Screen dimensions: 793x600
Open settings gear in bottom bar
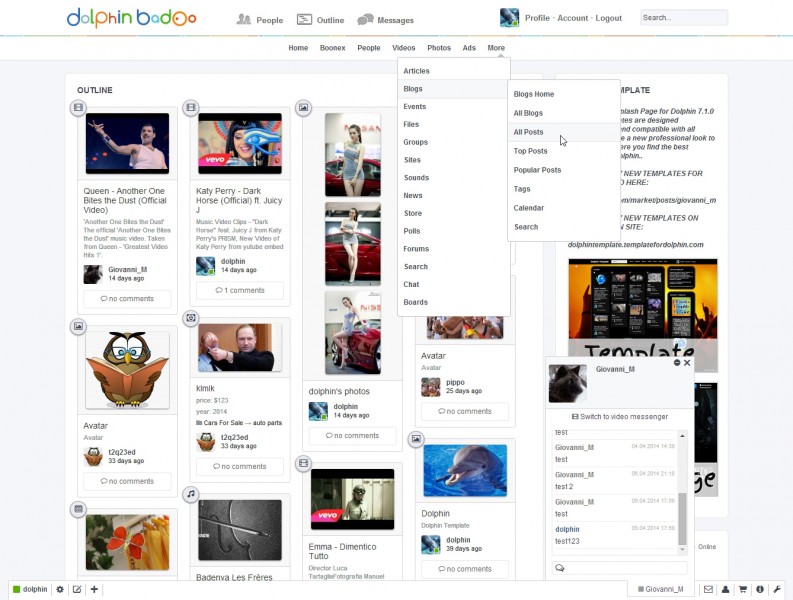coord(60,589)
